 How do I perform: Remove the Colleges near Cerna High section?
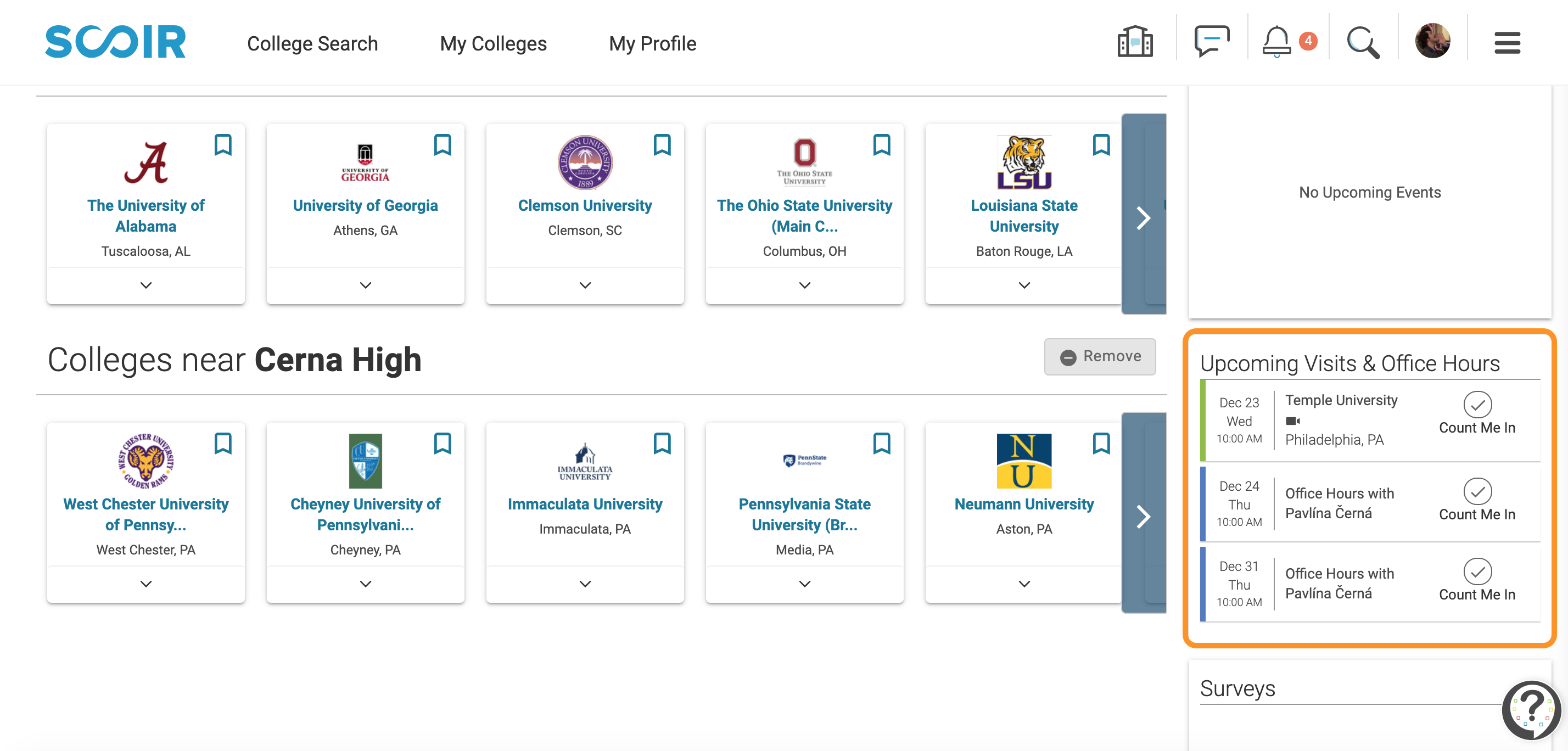click(1100, 357)
